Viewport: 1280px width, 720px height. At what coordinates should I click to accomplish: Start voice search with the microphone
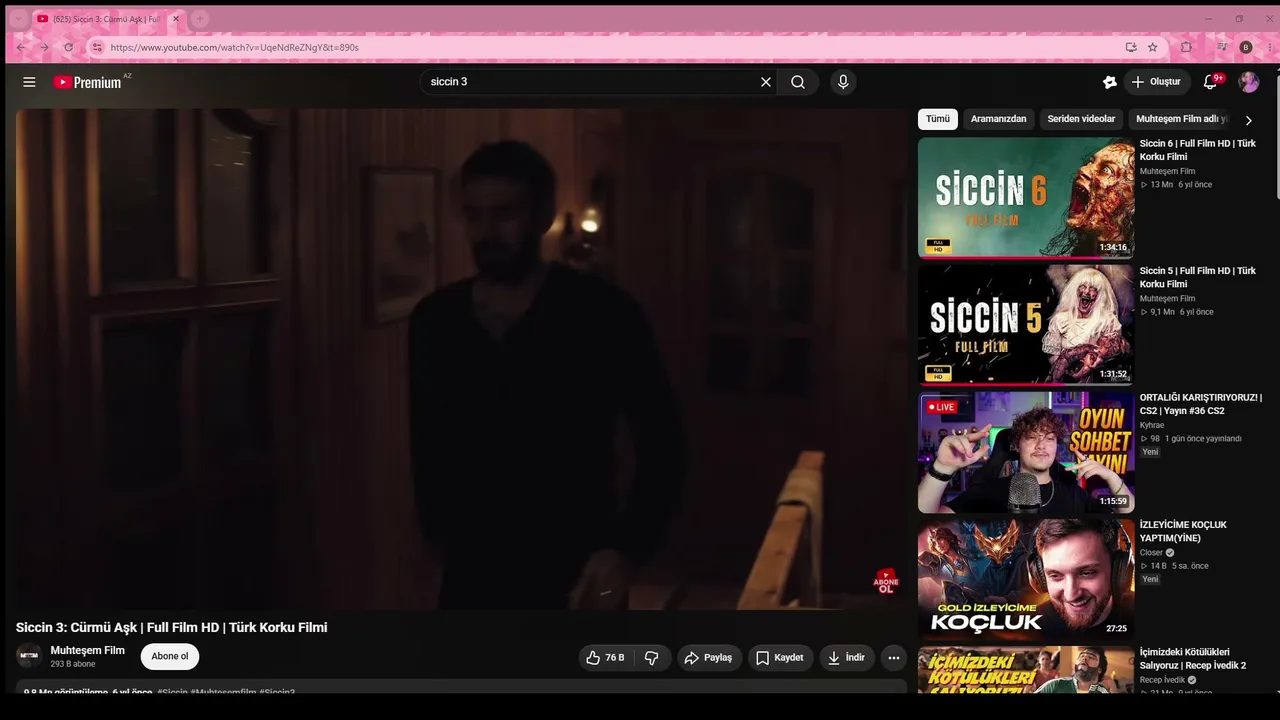843,82
